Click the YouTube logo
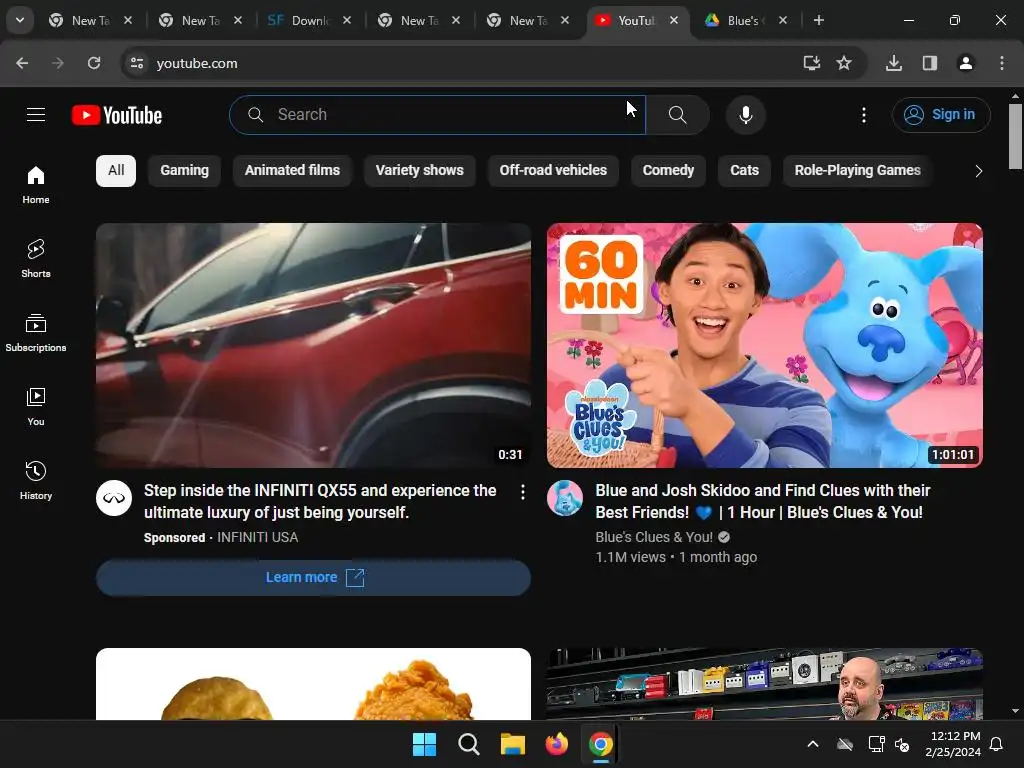The image size is (1024, 768). point(117,116)
